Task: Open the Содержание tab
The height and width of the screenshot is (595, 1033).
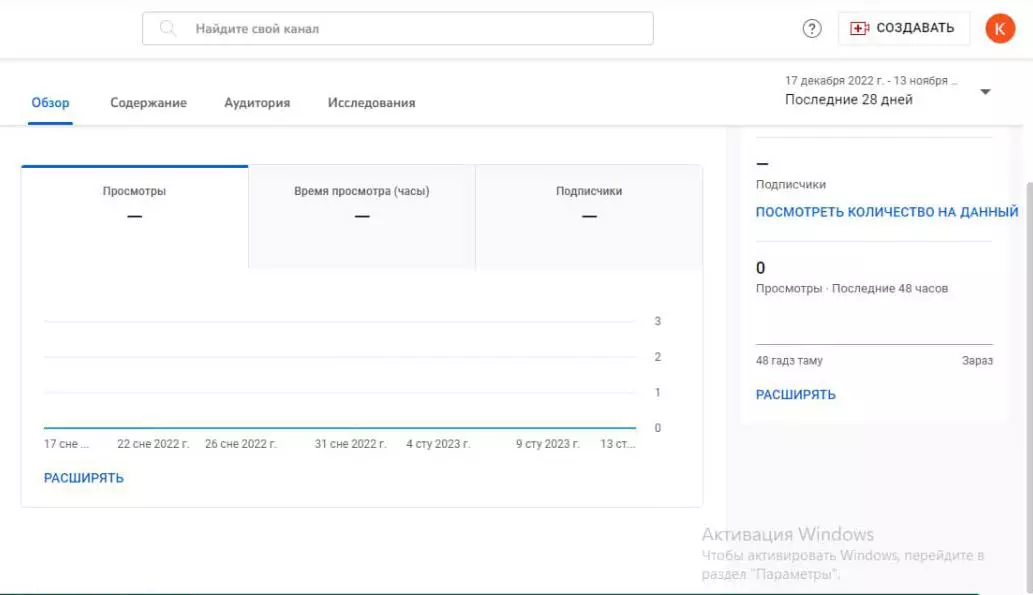Action: (148, 103)
